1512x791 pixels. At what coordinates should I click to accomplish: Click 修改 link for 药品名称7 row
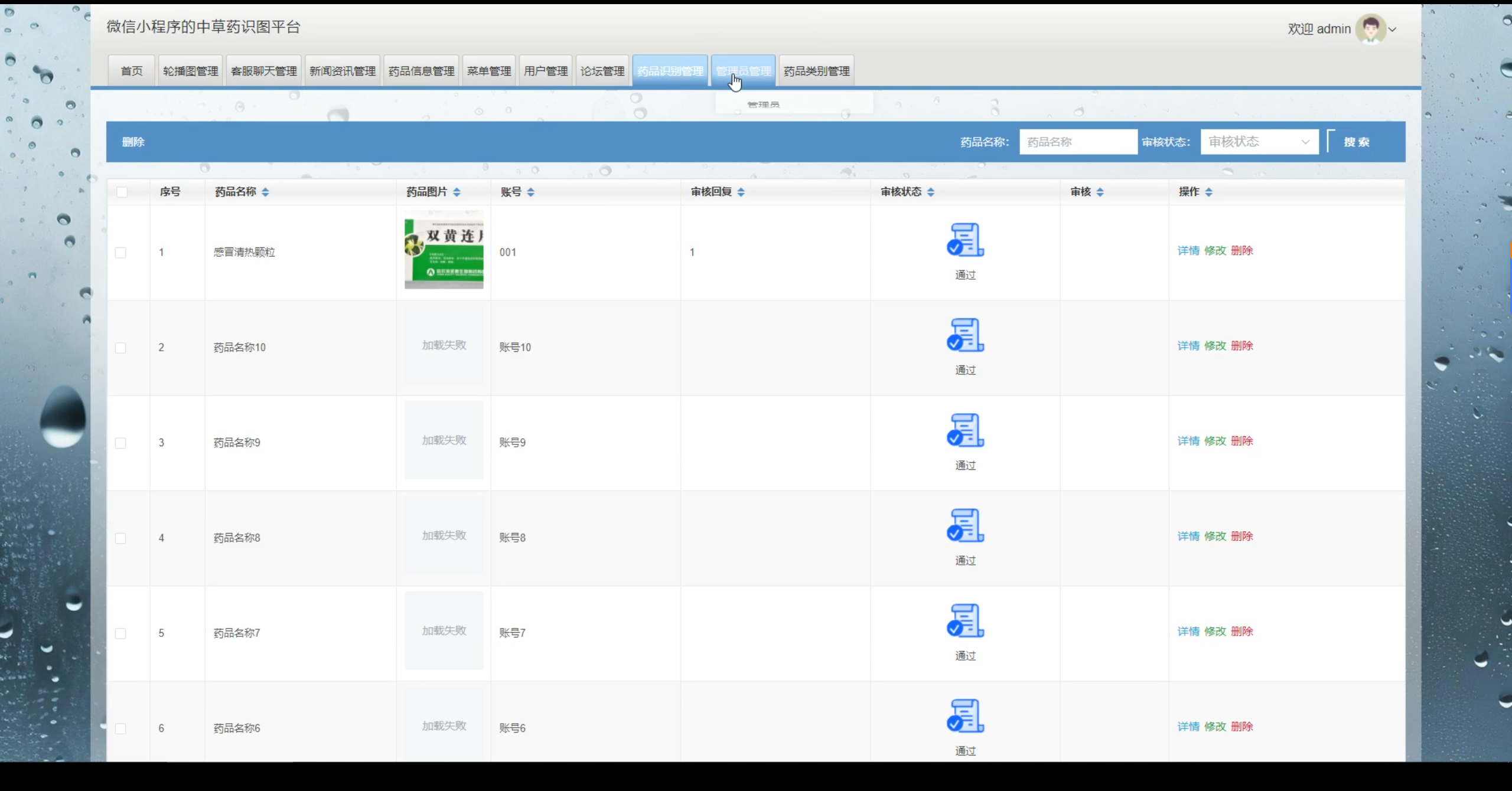point(1215,632)
